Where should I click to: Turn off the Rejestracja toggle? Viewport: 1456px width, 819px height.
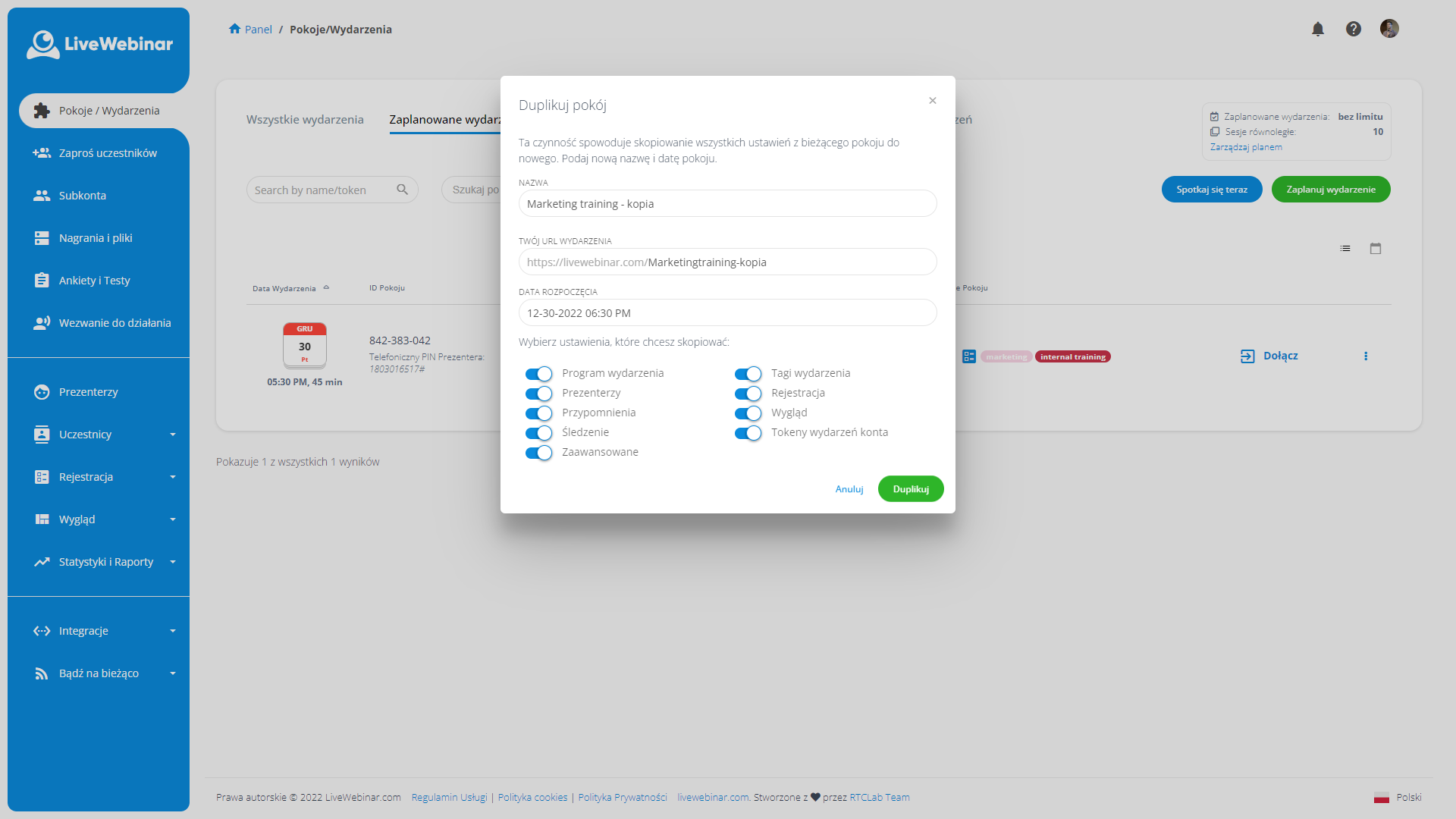[748, 393]
